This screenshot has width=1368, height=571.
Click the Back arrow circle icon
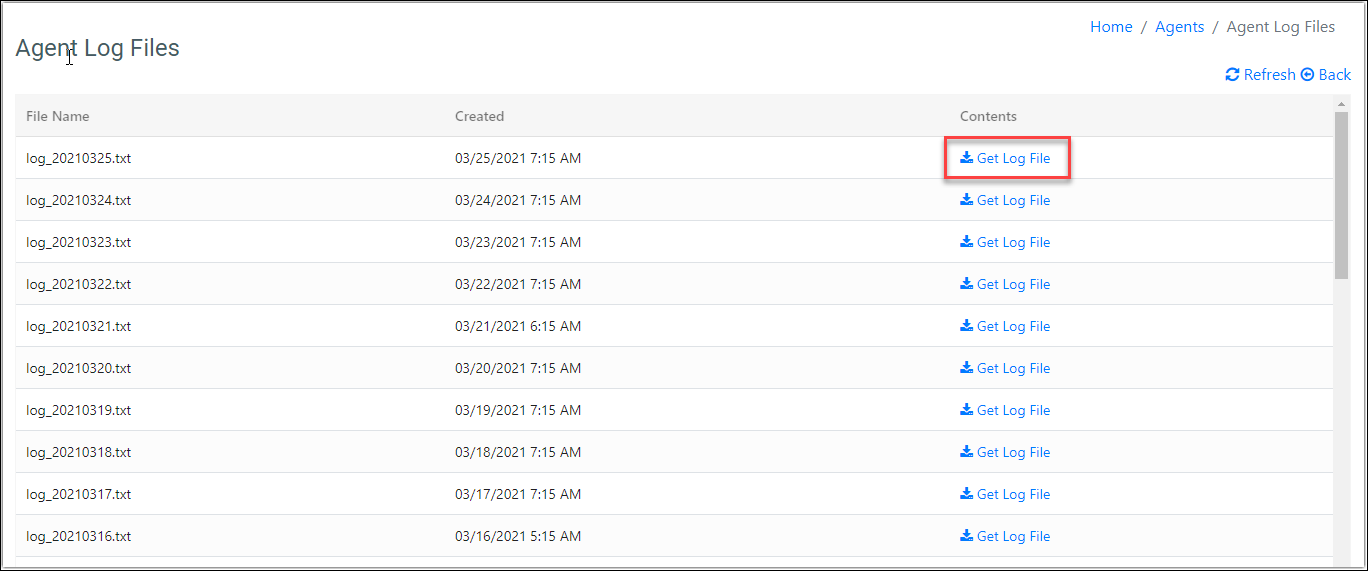pyautogui.click(x=1307, y=75)
